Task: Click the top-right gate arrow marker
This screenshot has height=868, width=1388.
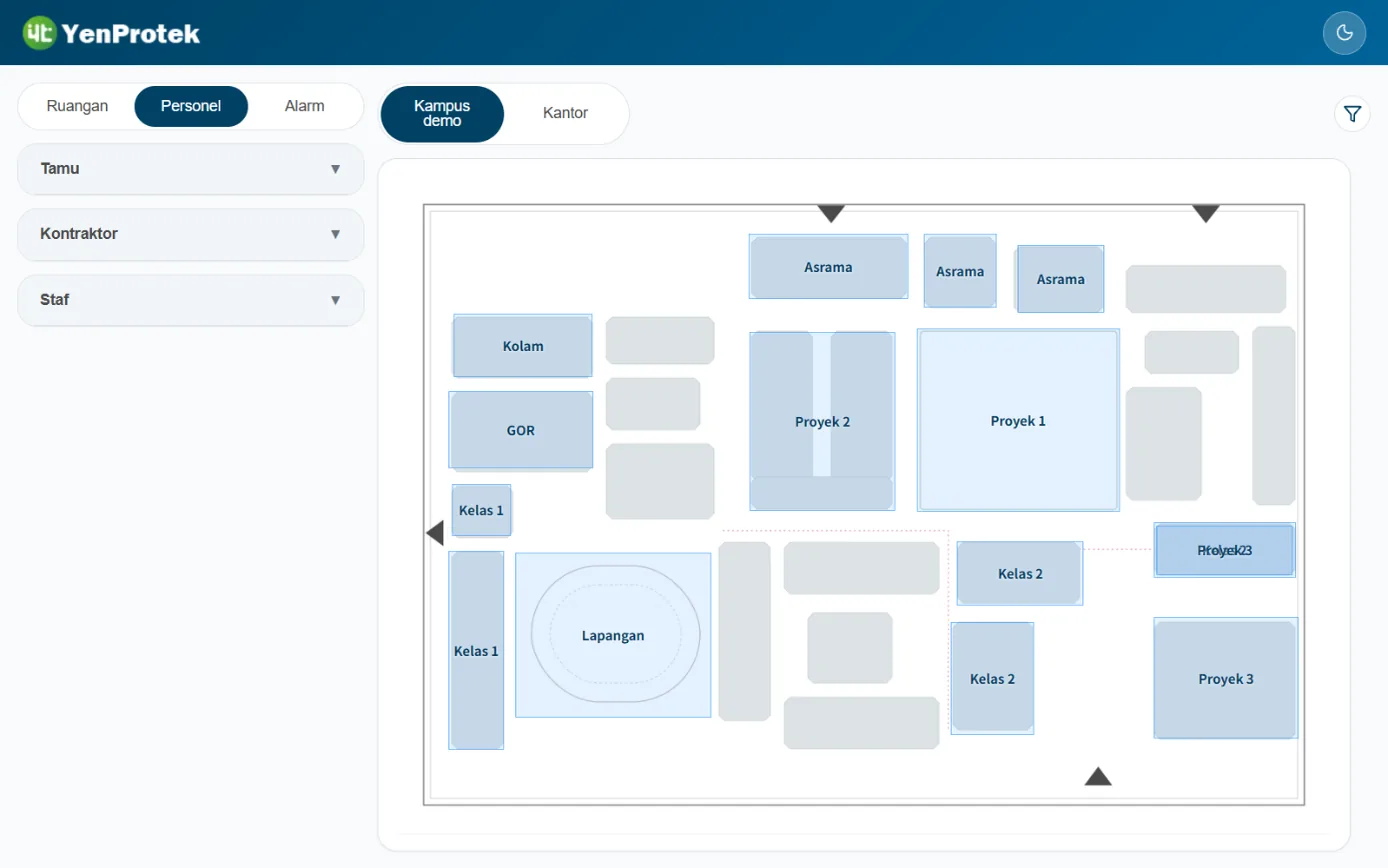Action: (x=1206, y=213)
